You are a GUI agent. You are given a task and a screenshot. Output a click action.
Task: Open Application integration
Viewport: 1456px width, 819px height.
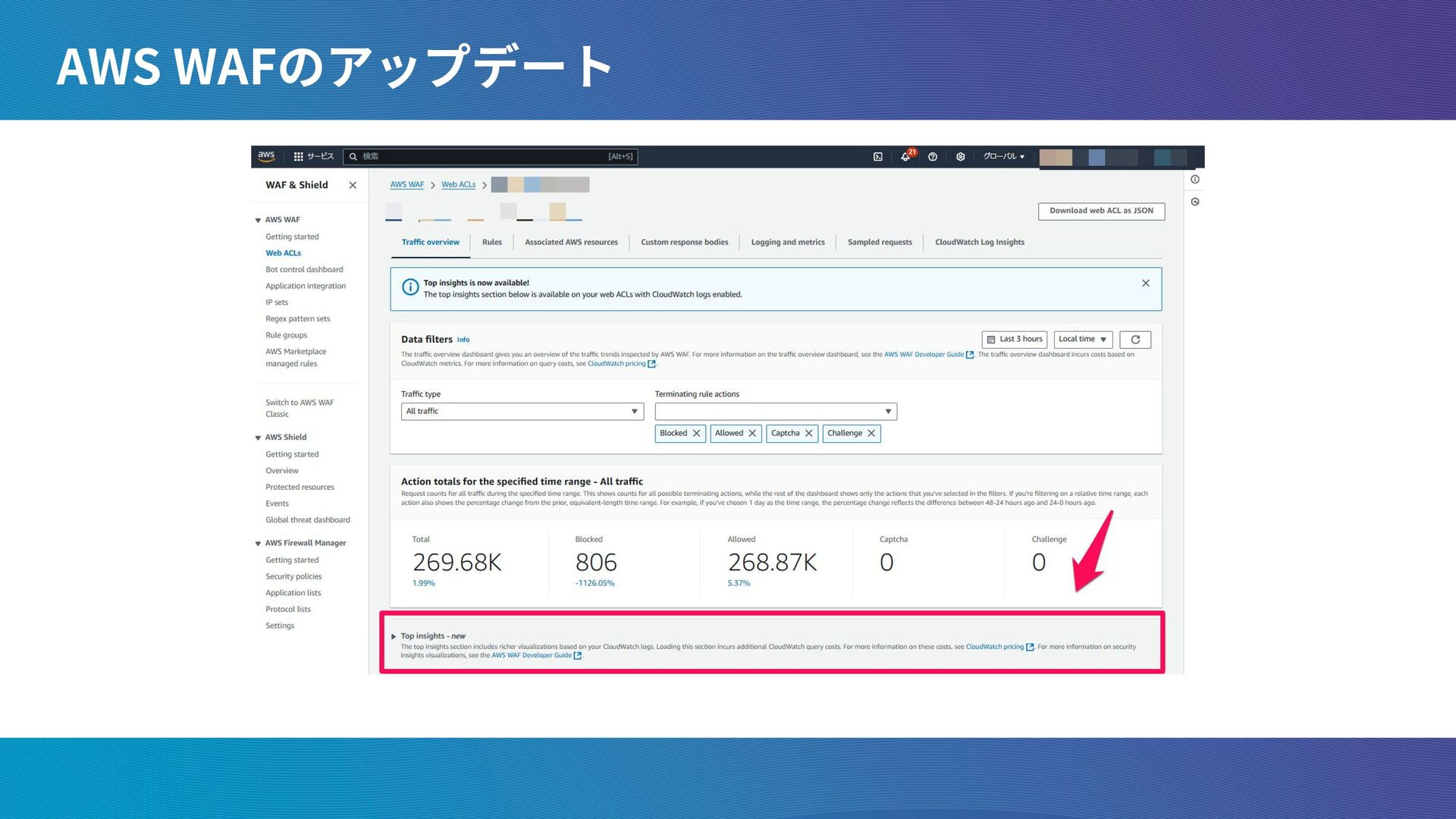306,286
